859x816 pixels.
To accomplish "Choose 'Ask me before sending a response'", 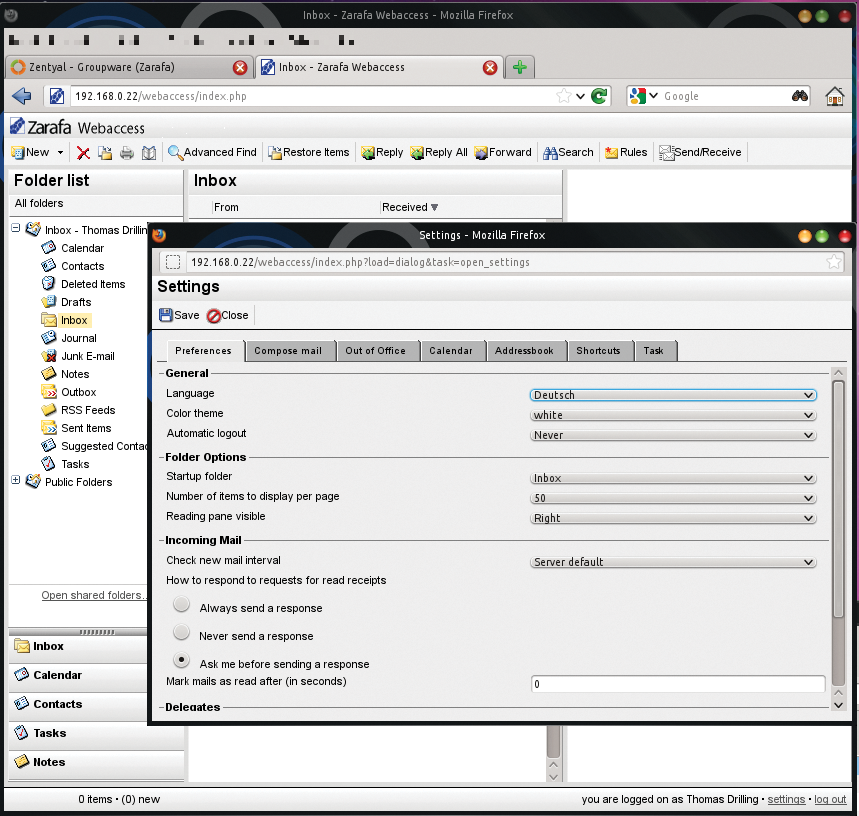I will pos(181,660).
